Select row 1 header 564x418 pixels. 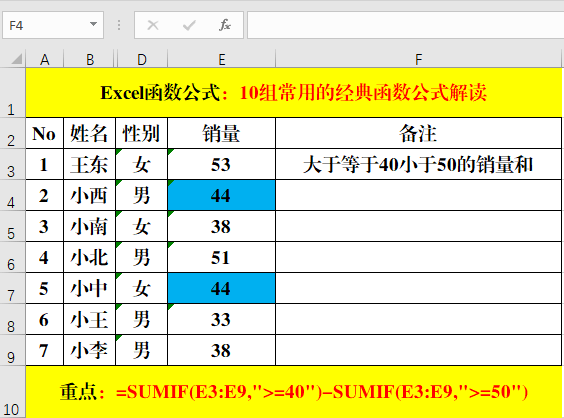[13, 92]
